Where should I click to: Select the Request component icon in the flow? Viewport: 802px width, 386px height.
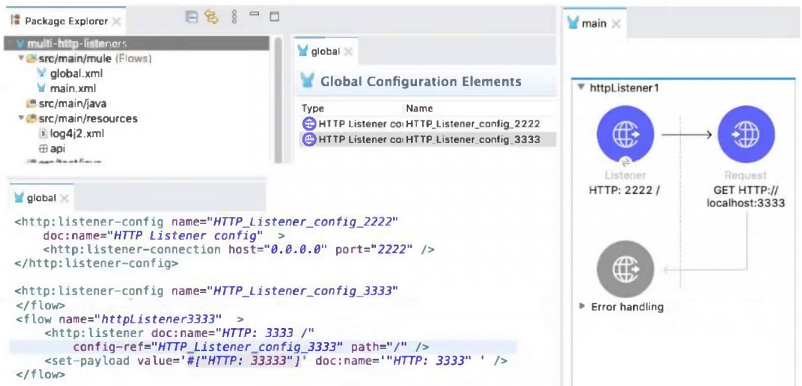[x=746, y=134]
